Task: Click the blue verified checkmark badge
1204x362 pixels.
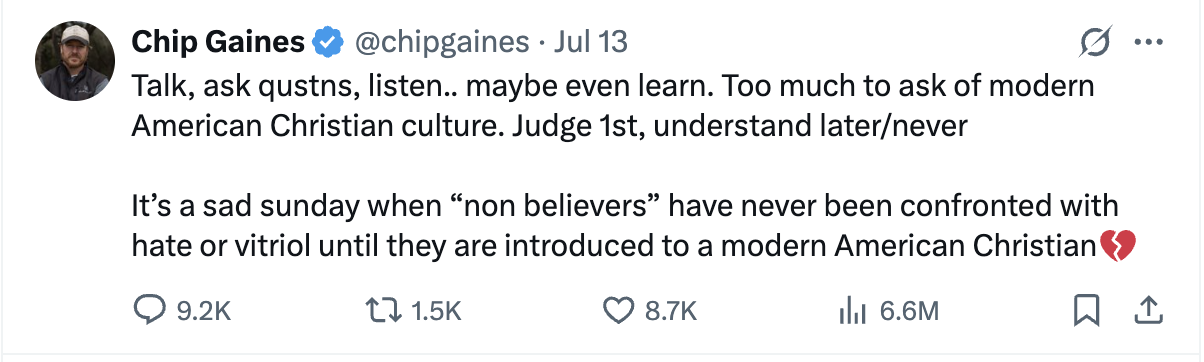Action: coord(325,42)
